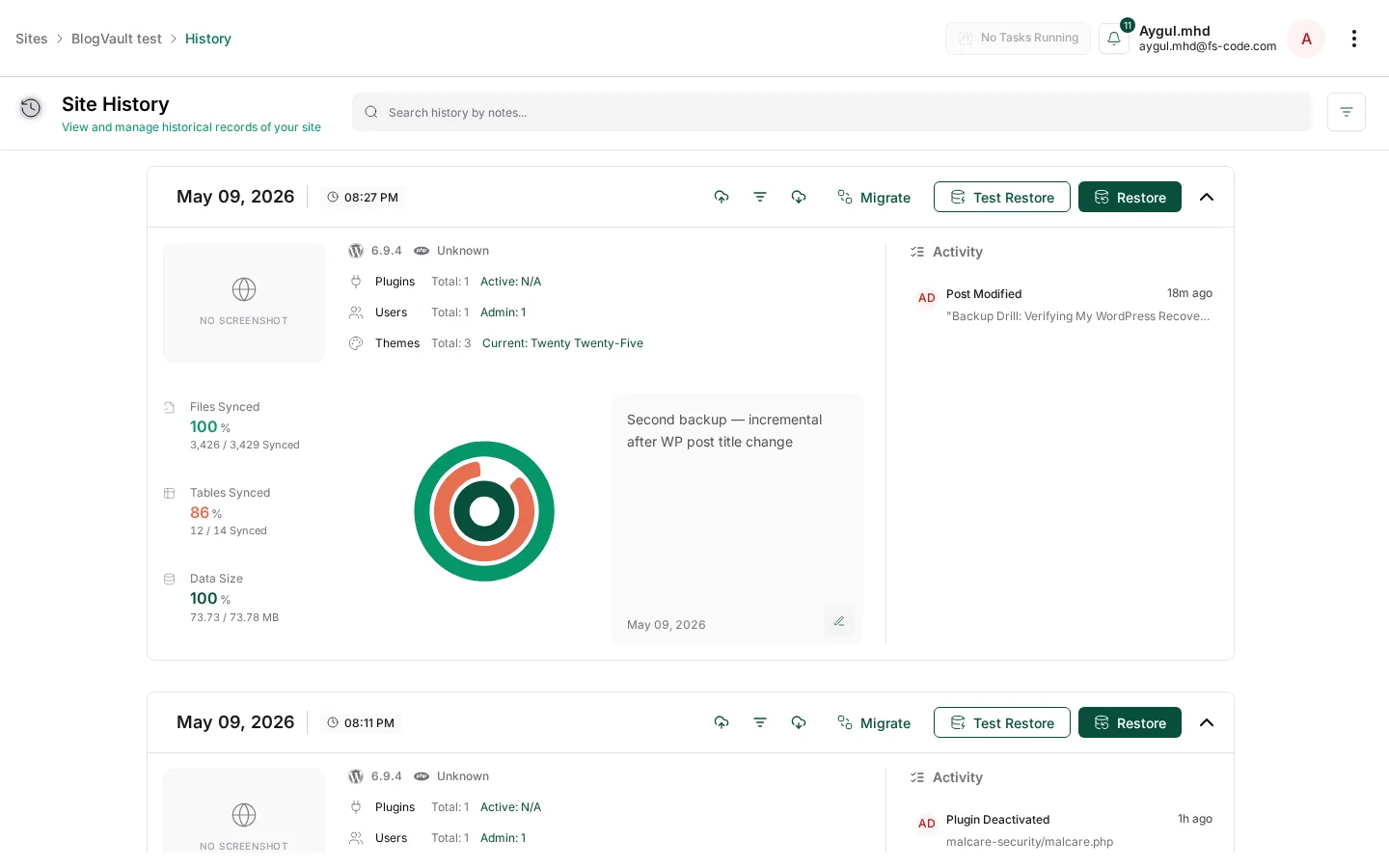This screenshot has height=868, width=1389.
Task: Click Restore on the 08:27 PM backup
Action: 1130,197
